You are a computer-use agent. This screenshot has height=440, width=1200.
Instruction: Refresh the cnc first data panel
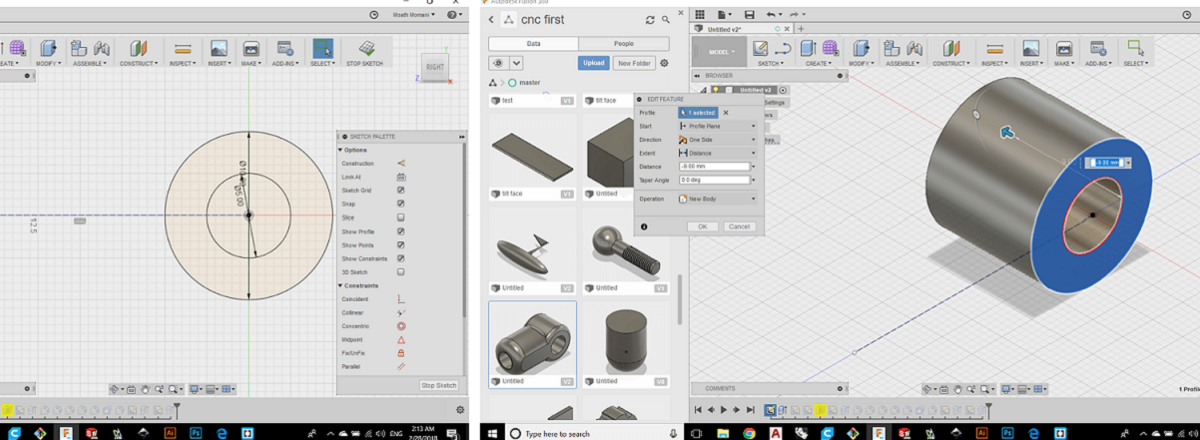[x=651, y=19]
